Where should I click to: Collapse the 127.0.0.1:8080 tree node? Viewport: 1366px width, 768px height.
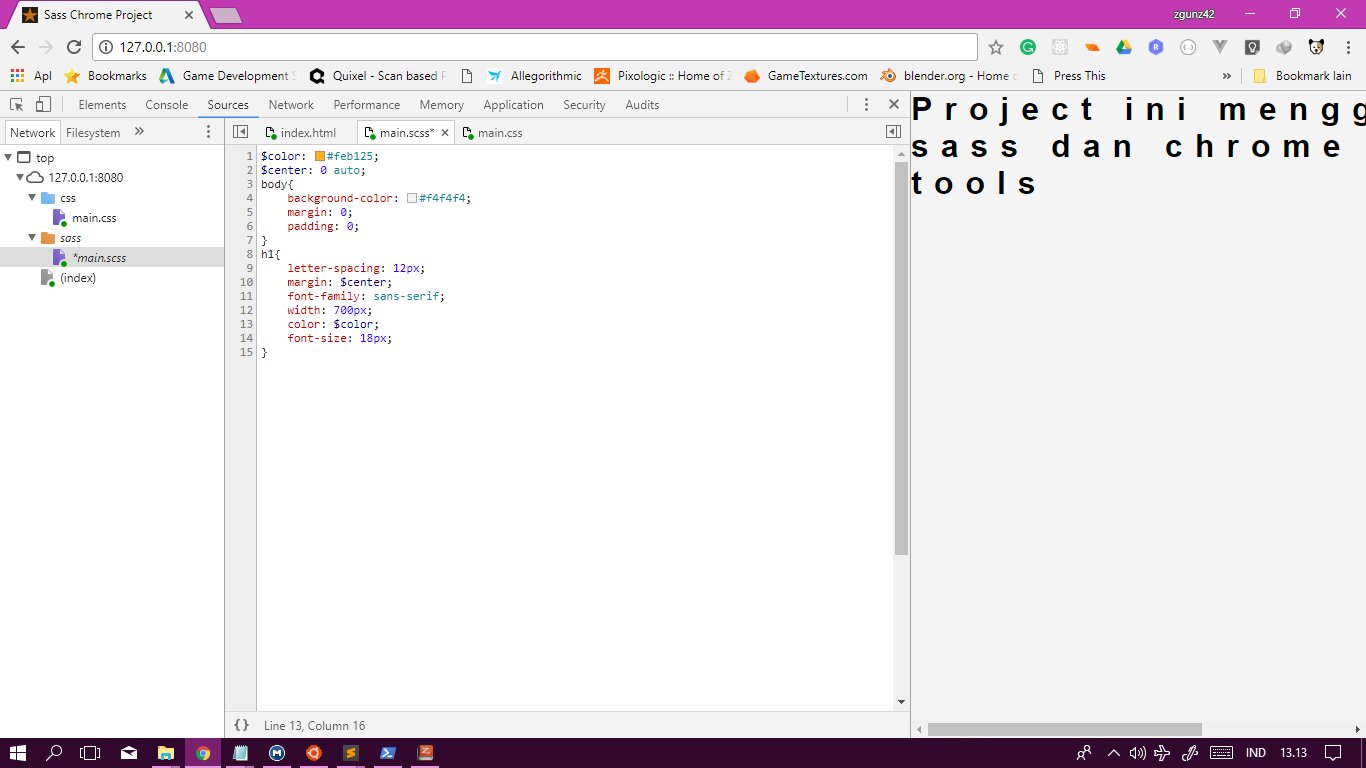point(20,177)
